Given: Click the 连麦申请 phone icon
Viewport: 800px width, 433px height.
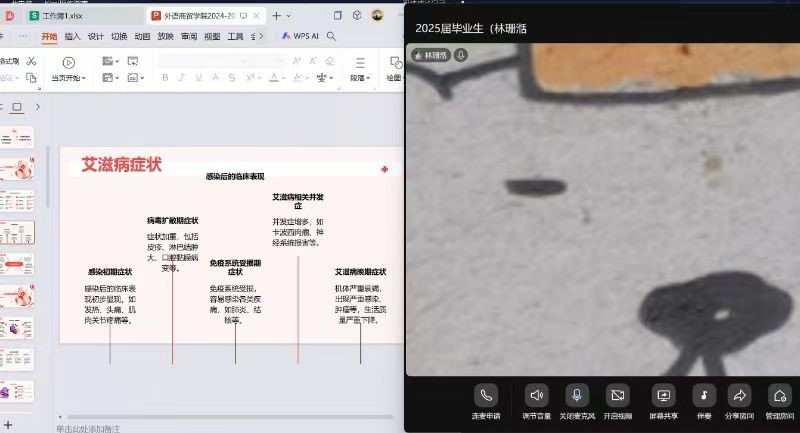Looking at the screenshot, I should click(486, 395).
